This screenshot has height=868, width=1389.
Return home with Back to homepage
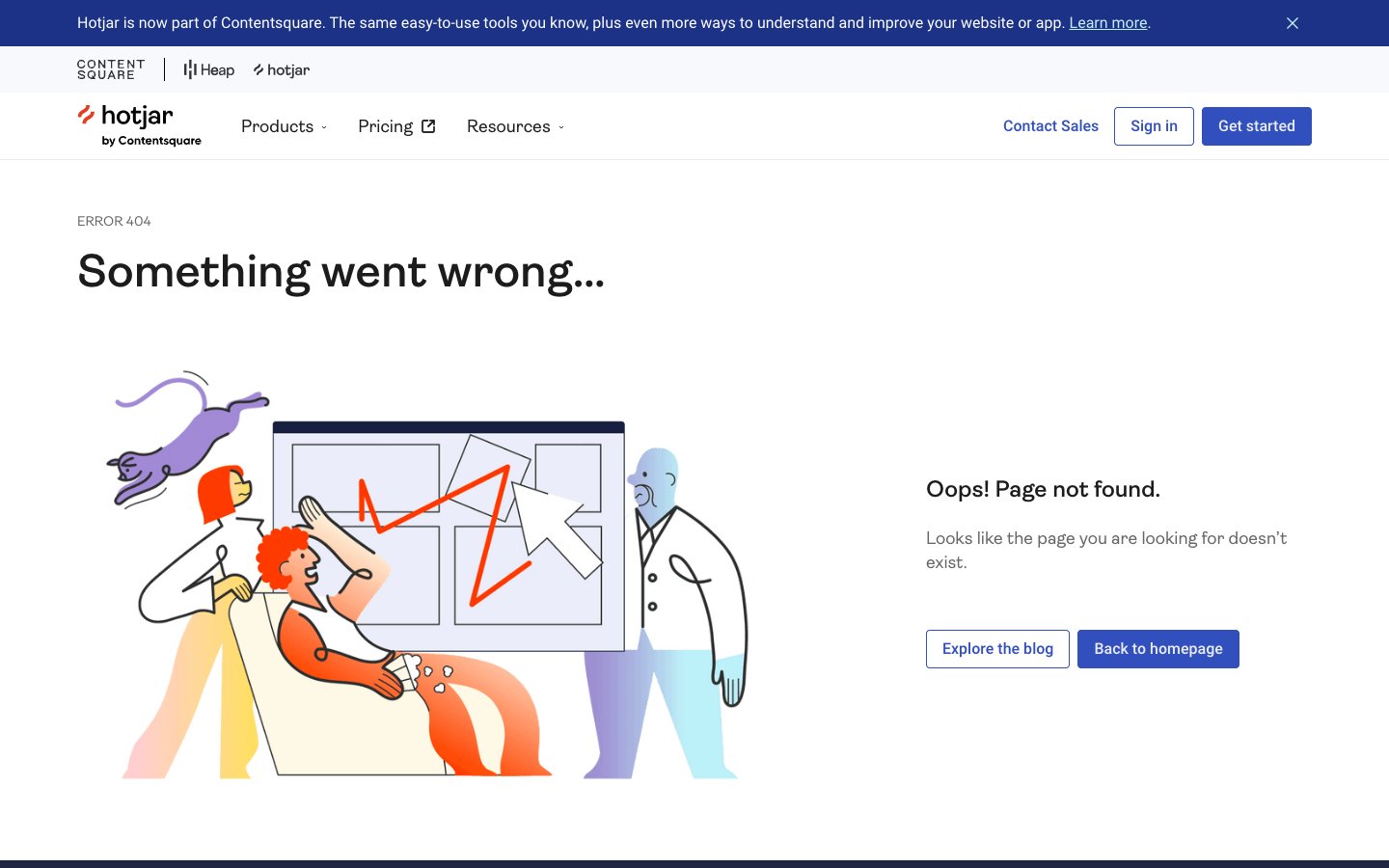click(1157, 648)
